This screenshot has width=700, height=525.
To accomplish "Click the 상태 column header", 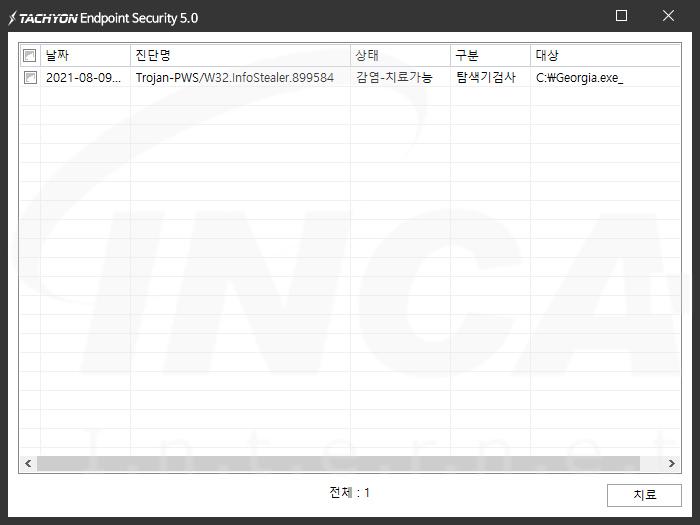I will [x=400, y=55].
